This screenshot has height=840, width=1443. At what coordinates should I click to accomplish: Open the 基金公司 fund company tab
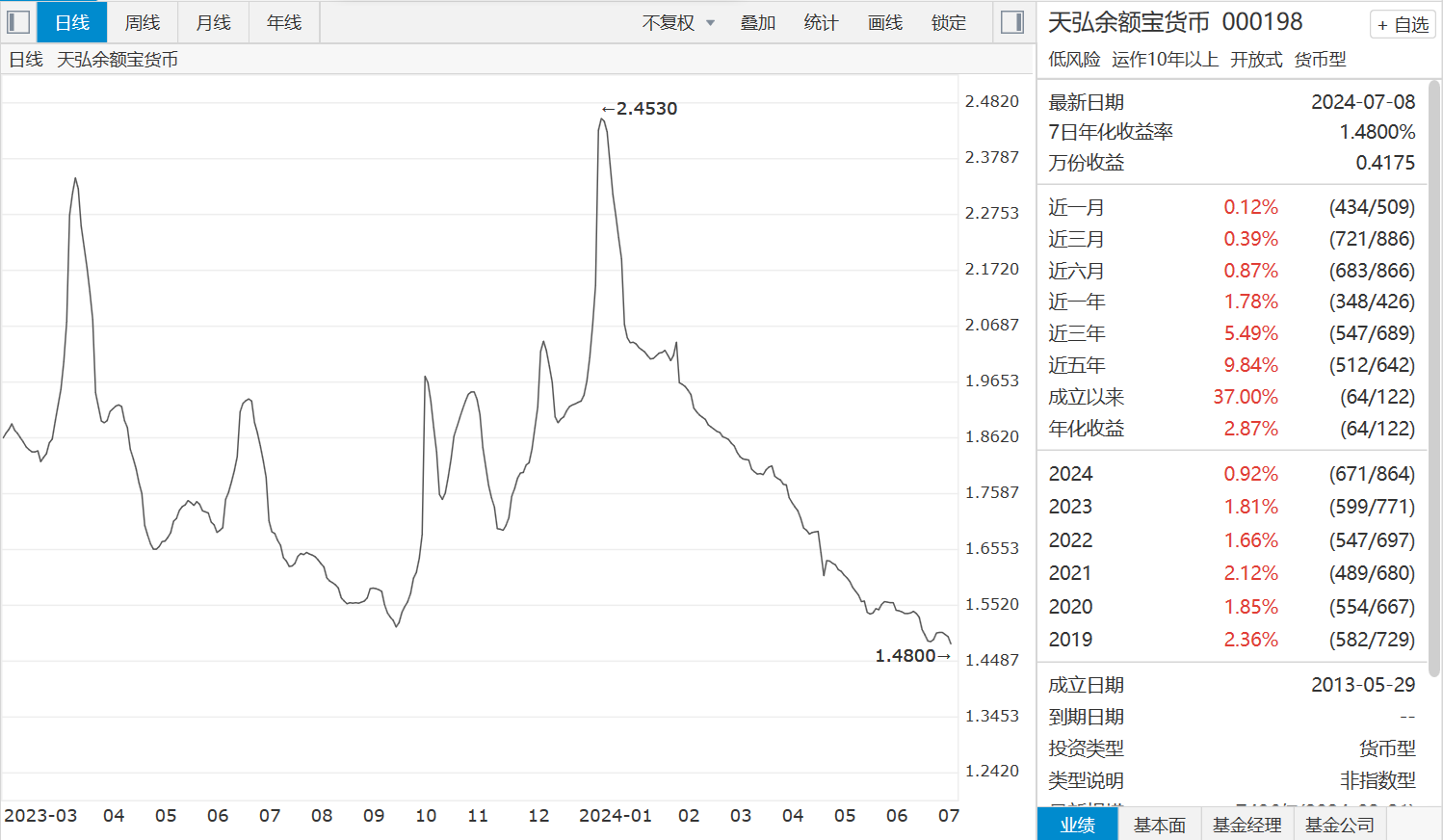tap(1340, 825)
